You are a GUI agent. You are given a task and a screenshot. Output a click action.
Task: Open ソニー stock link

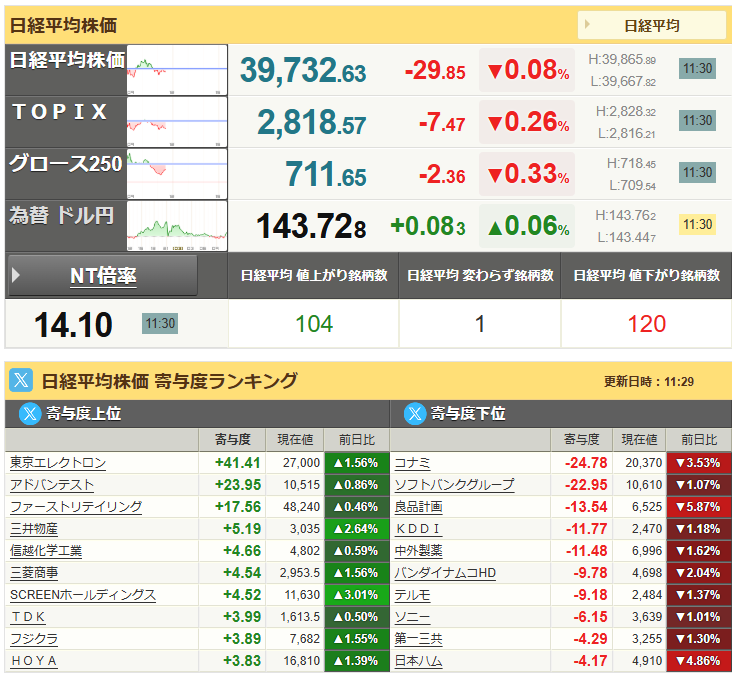coord(412,617)
